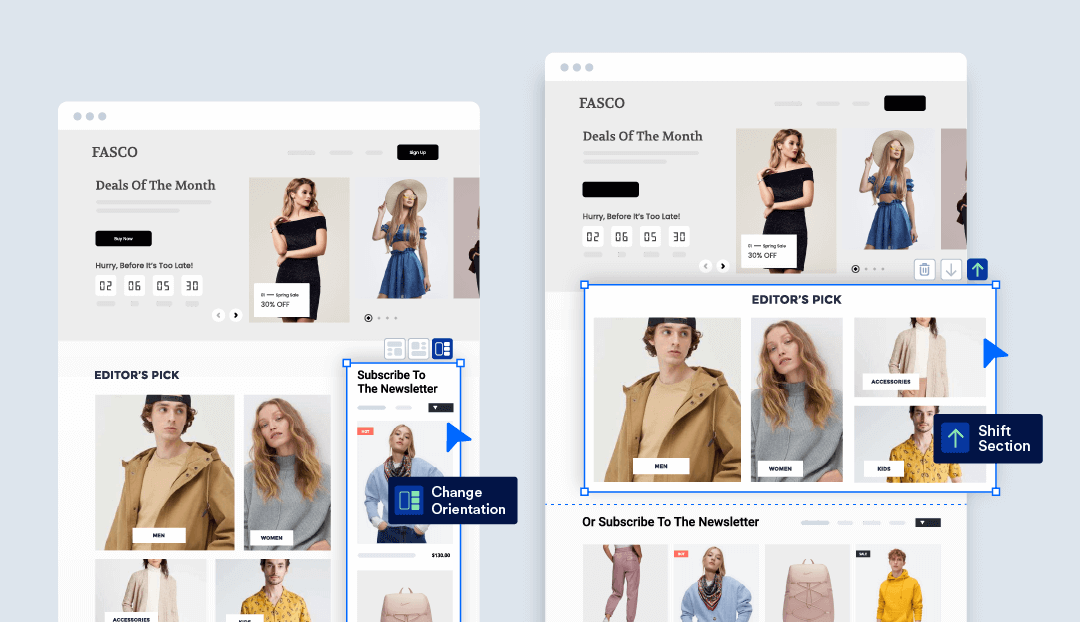Click the Sign Up button
The width and height of the screenshot is (1080, 622).
point(417,152)
